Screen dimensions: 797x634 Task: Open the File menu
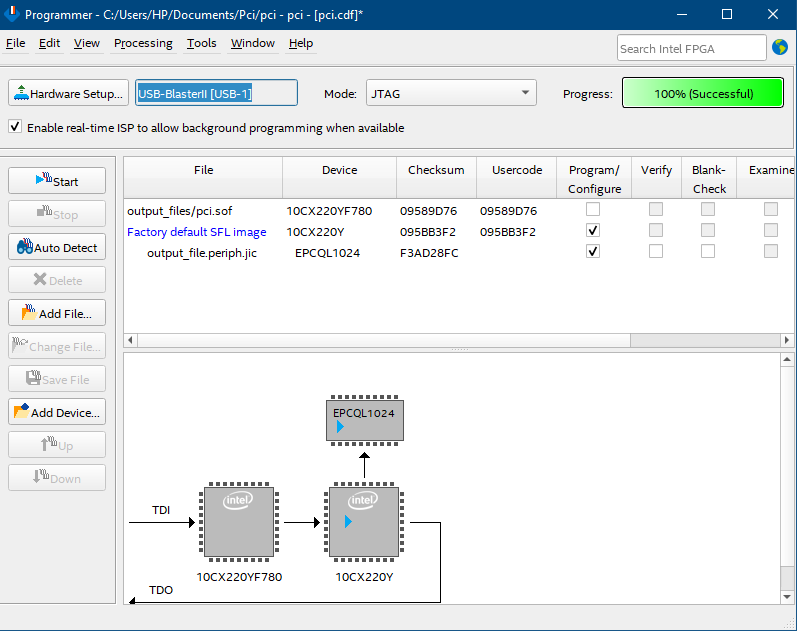[x=15, y=43]
